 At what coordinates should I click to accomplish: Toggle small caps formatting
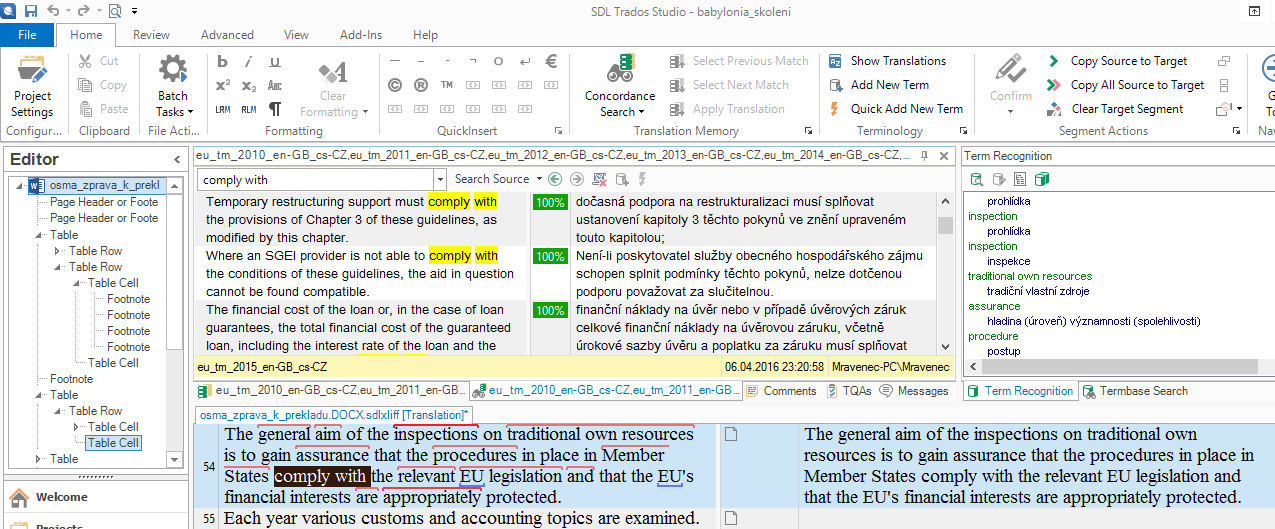[x=274, y=86]
